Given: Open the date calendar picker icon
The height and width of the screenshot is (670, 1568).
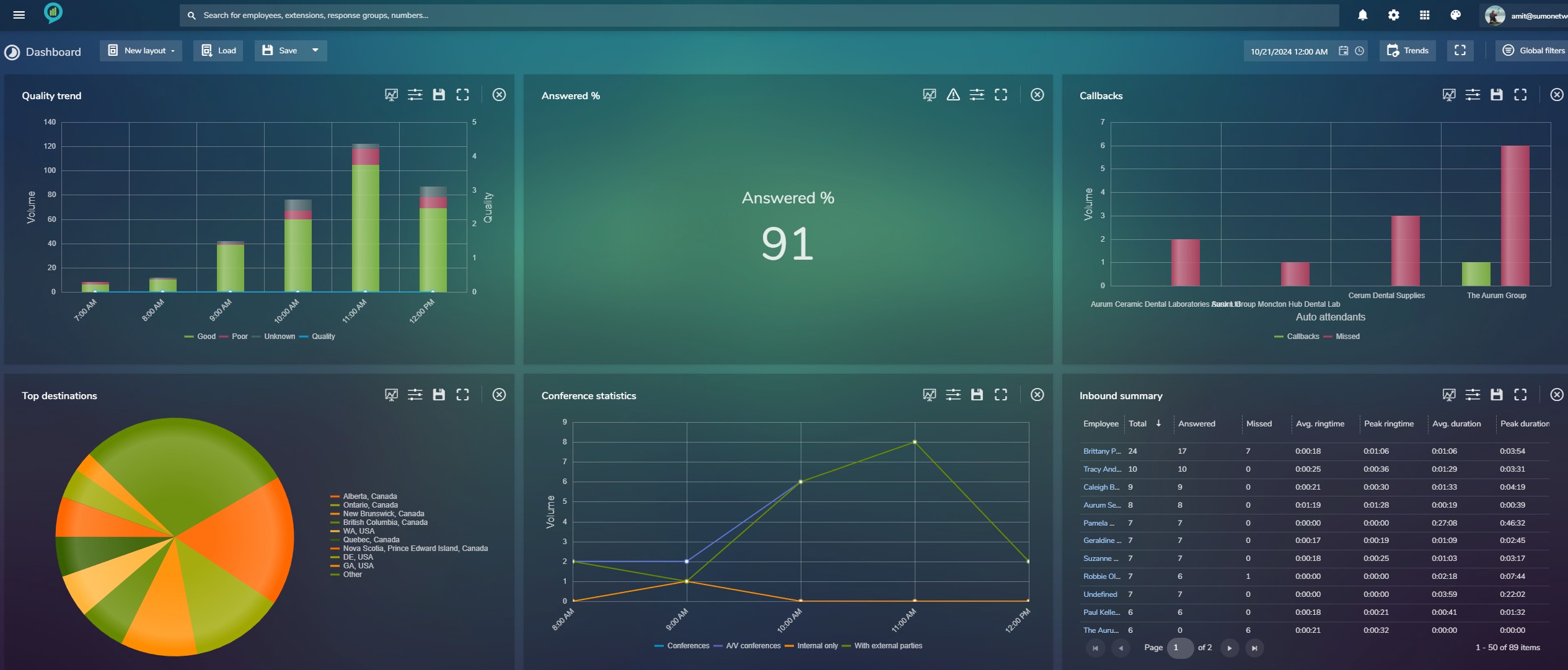Looking at the screenshot, I should click(1343, 51).
